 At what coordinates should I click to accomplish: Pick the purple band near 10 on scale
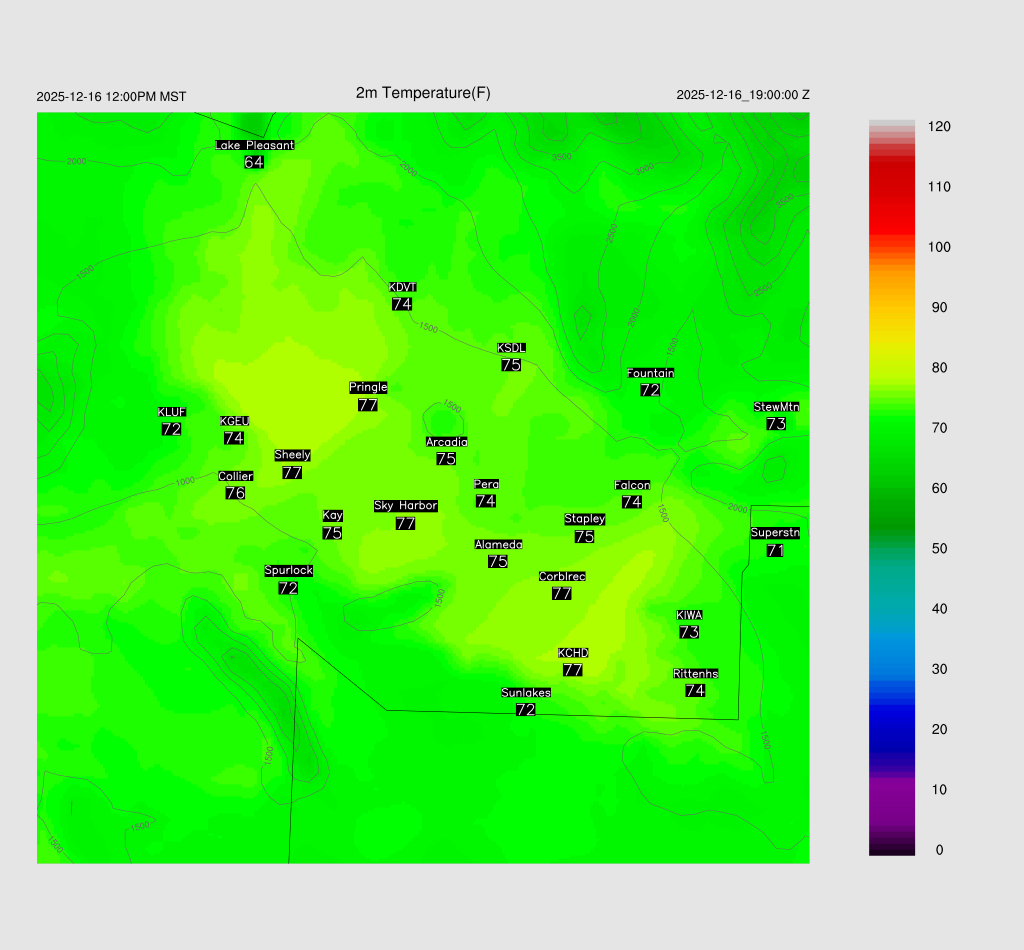(x=892, y=795)
